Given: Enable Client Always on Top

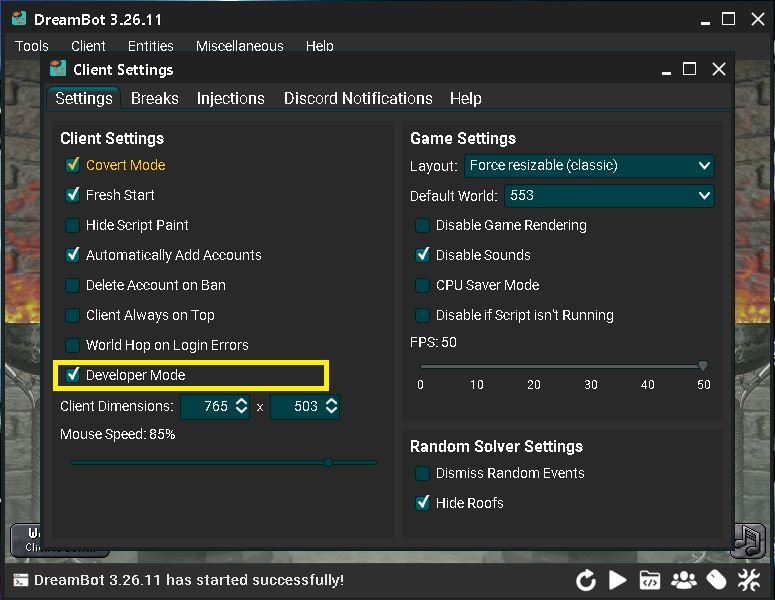Looking at the screenshot, I should tap(73, 315).
